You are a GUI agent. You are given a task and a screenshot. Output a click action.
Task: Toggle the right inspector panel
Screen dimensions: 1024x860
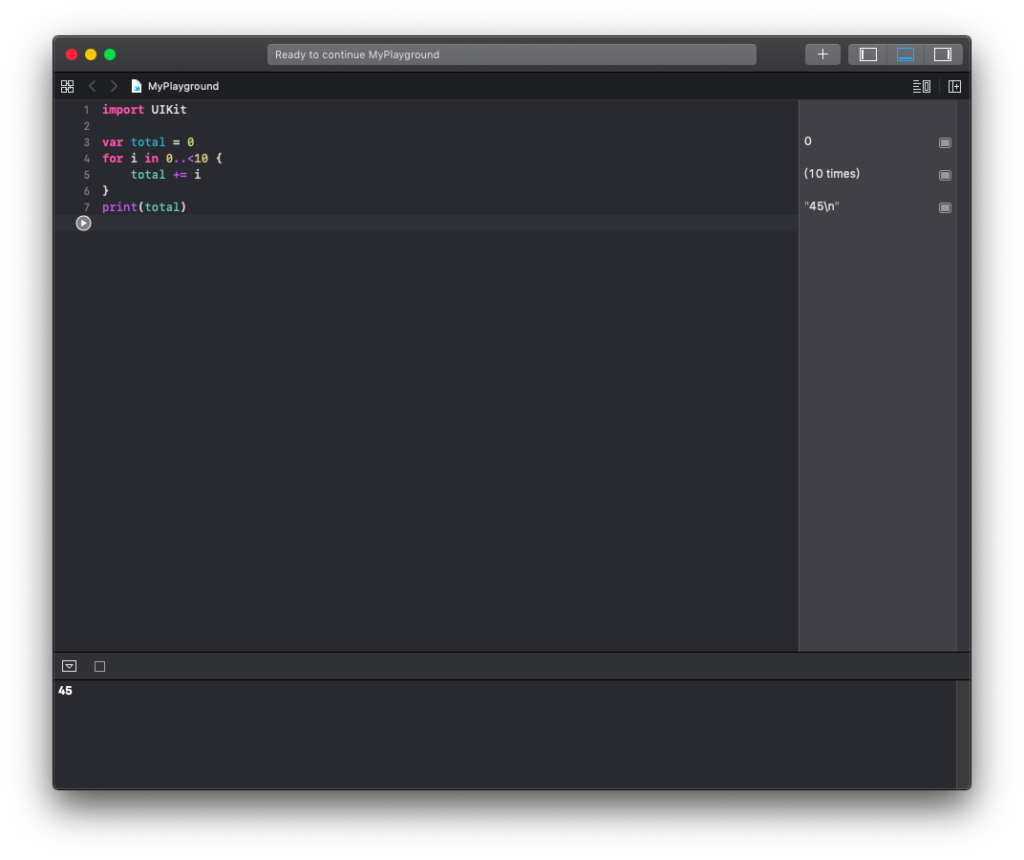click(942, 54)
